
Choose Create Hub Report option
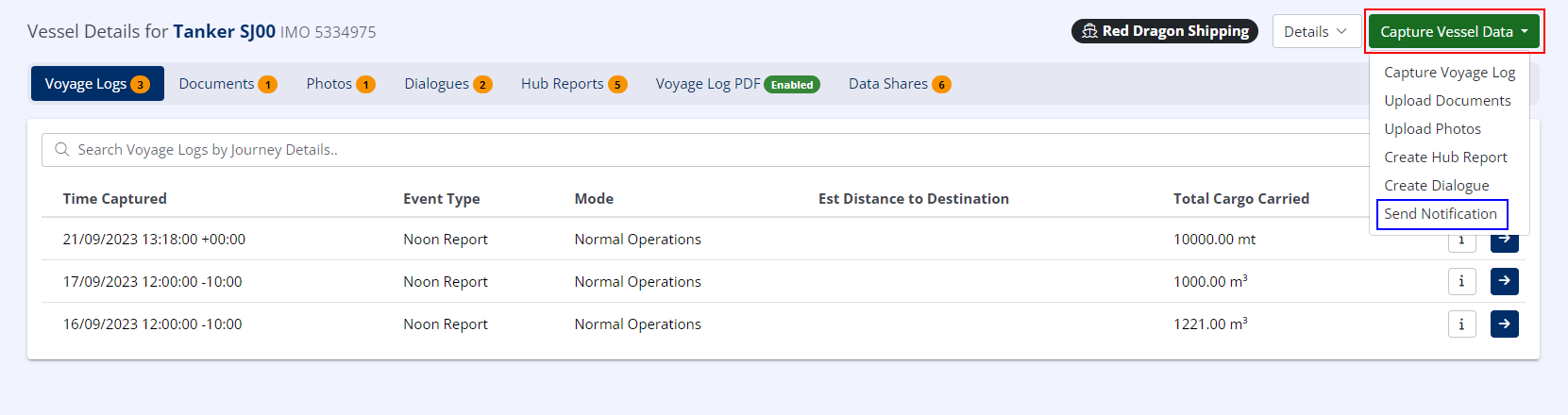[x=1445, y=158]
